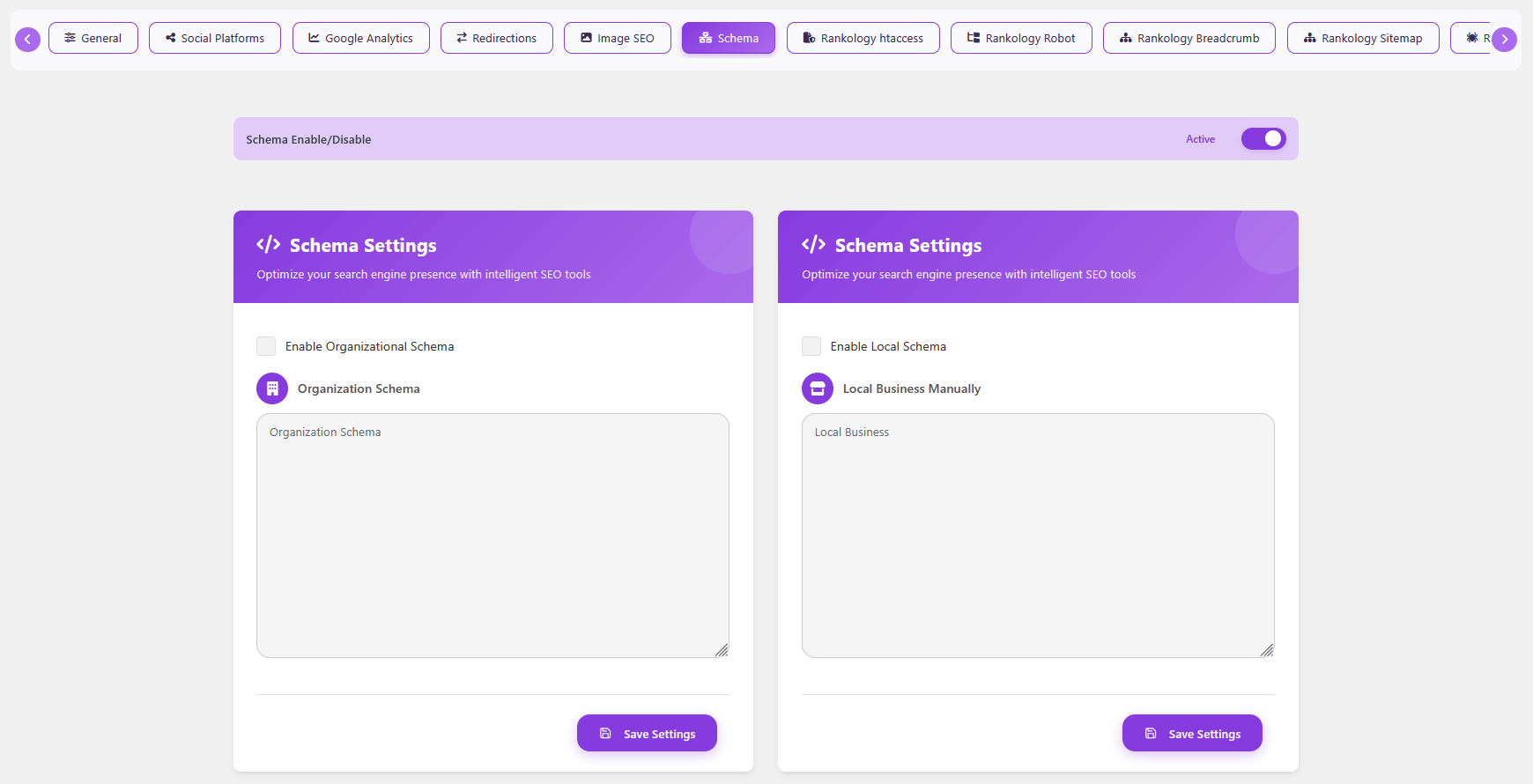Click the Local Business store icon
This screenshot has height=784, width=1533.
tap(818, 388)
